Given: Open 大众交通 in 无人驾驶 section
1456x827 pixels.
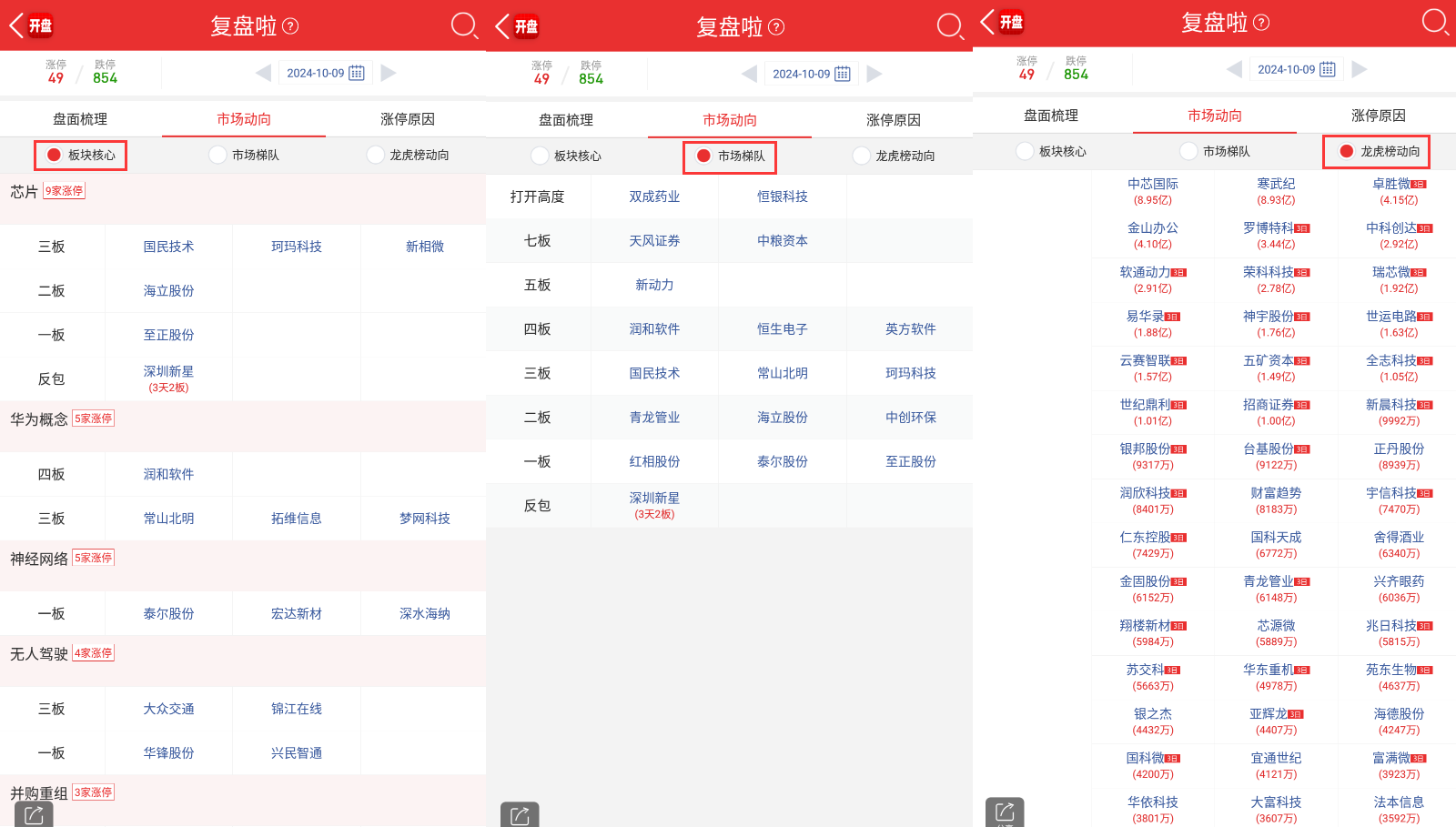Looking at the screenshot, I should 168,709.
